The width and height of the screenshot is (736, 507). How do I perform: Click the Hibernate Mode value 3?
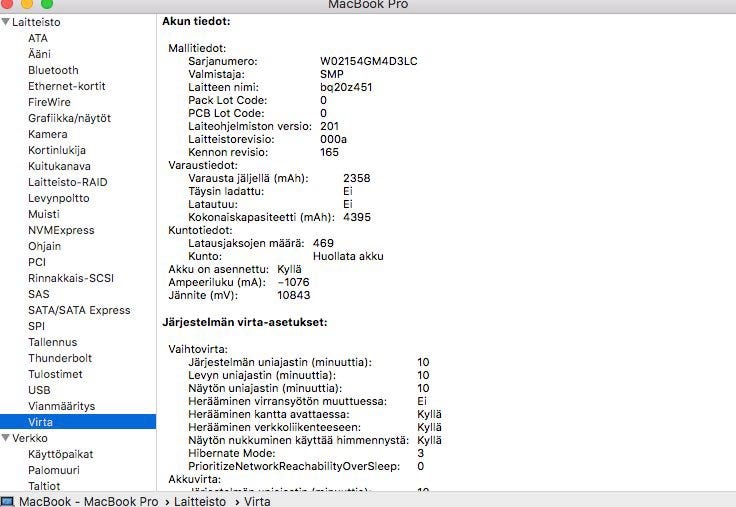coord(421,453)
